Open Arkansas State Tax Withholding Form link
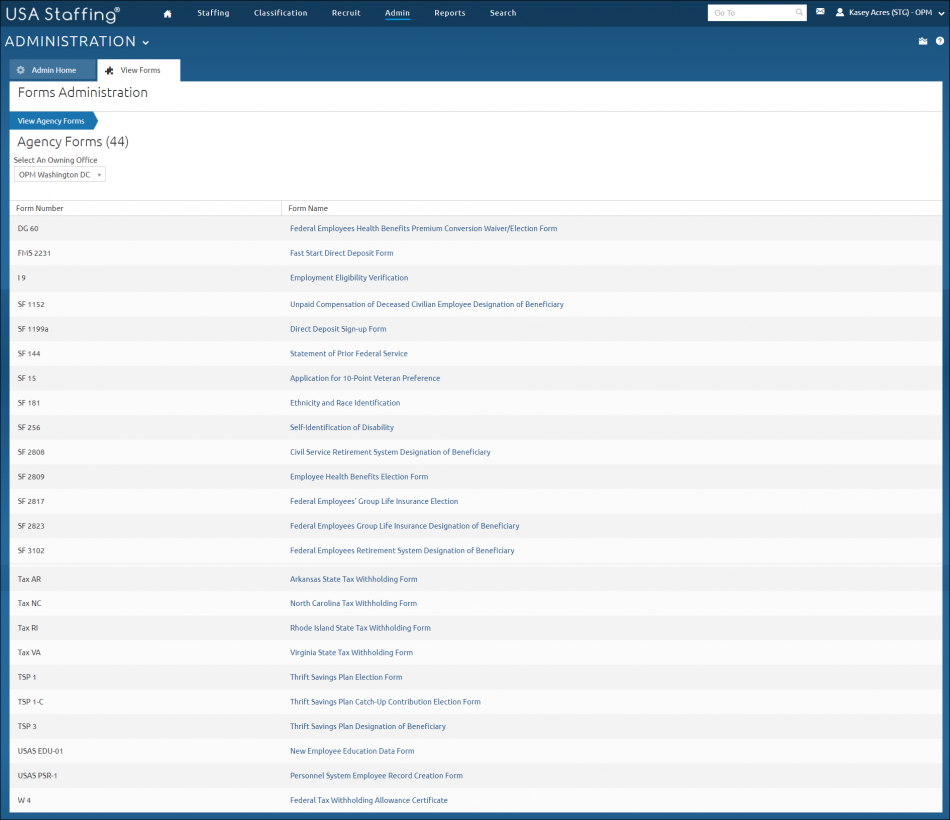 tap(354, 579)
